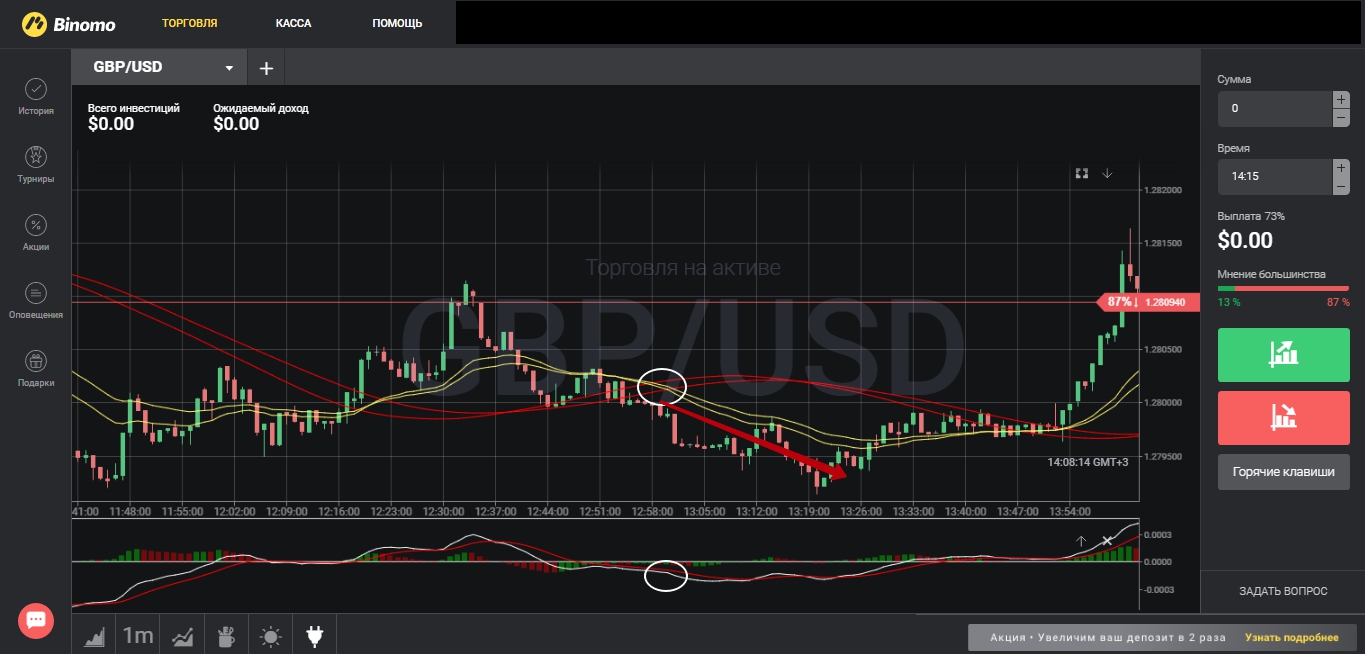
Task: Add a new asset tab with plus
Action: click(x=266, y=68)
